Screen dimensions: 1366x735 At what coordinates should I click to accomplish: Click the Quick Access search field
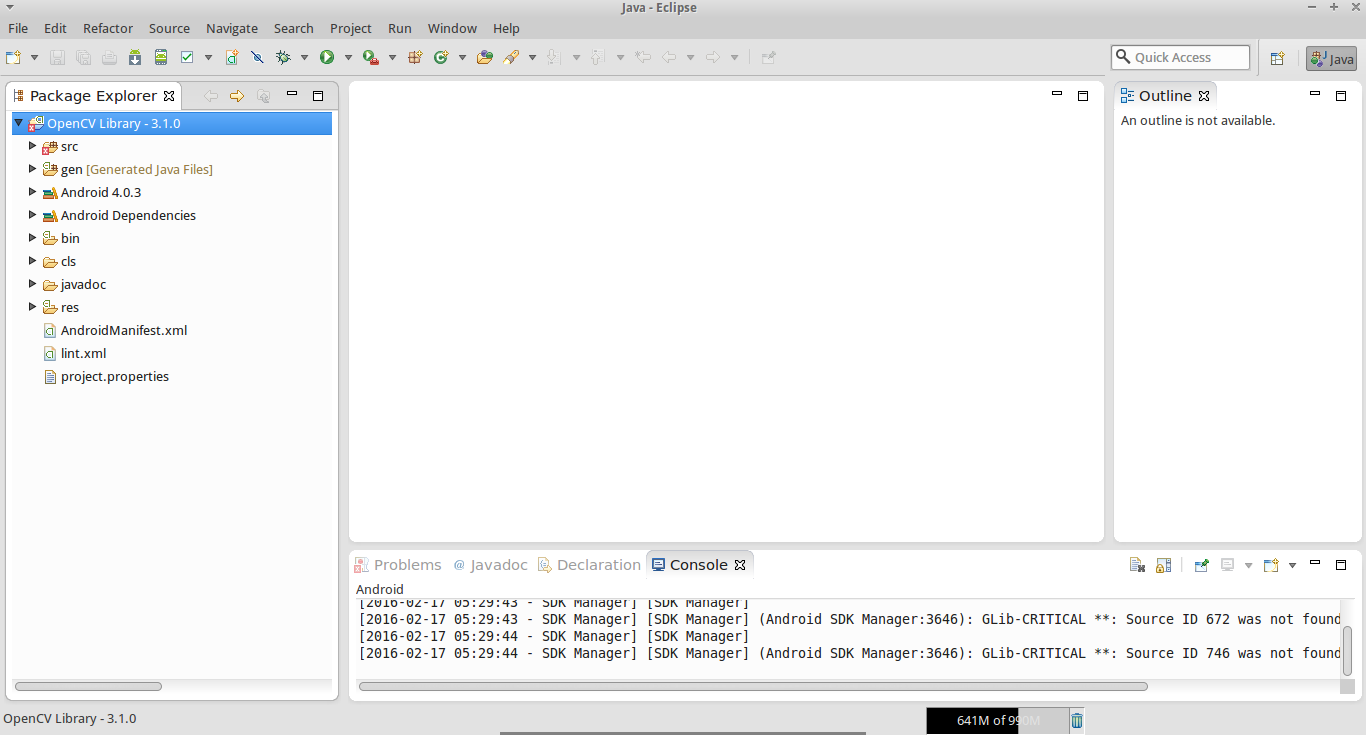pyautogui.click(x=1180, y=57)
